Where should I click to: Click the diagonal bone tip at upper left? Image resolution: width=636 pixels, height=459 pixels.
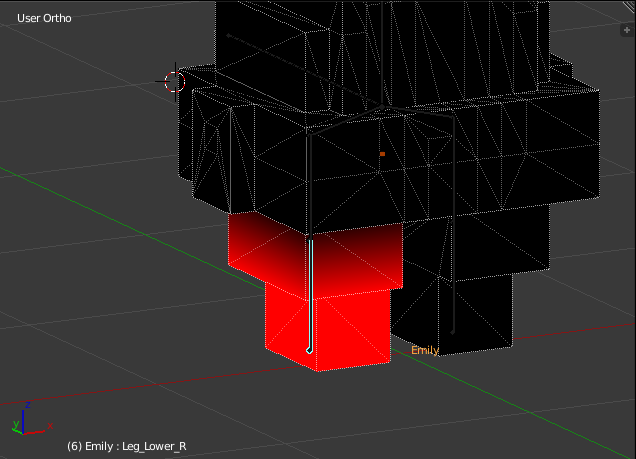click(229, 36)
